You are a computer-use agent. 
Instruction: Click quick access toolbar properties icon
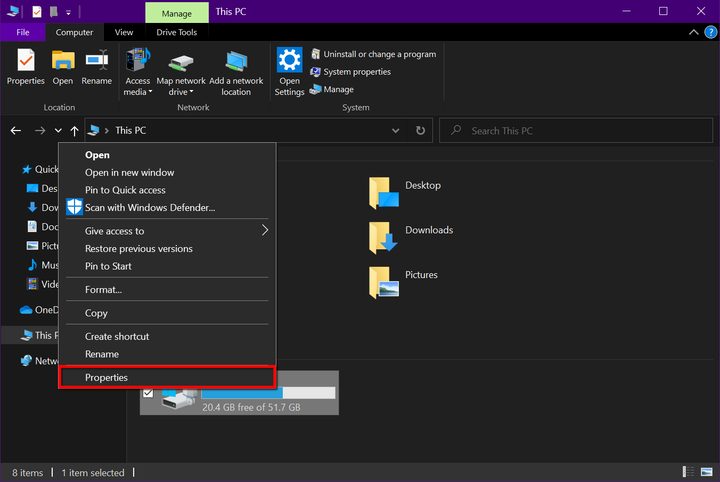click(x=37, y=11)
